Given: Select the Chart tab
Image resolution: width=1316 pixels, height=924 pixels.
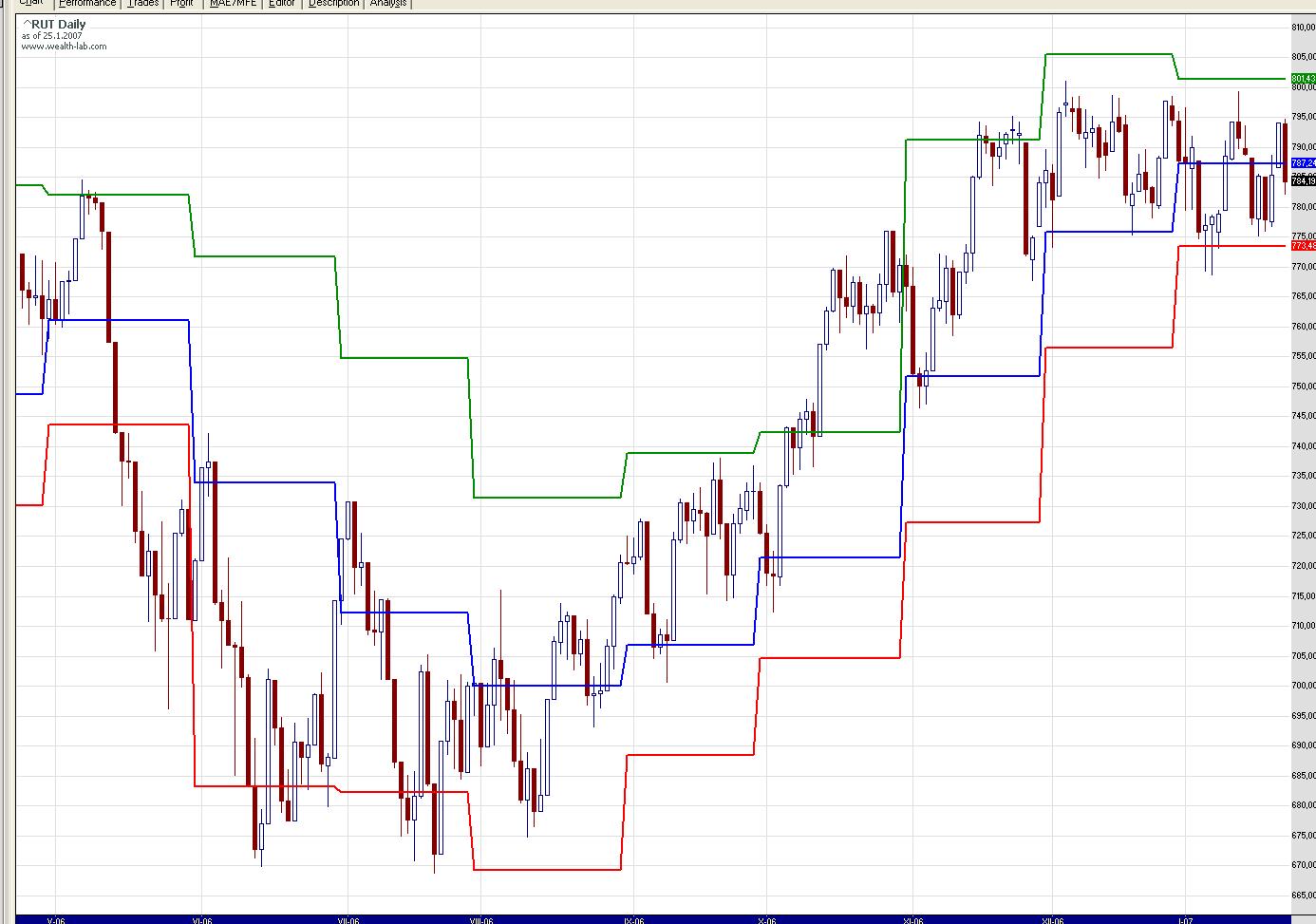Looking at the screenshot, I should [x=30, y=4].
